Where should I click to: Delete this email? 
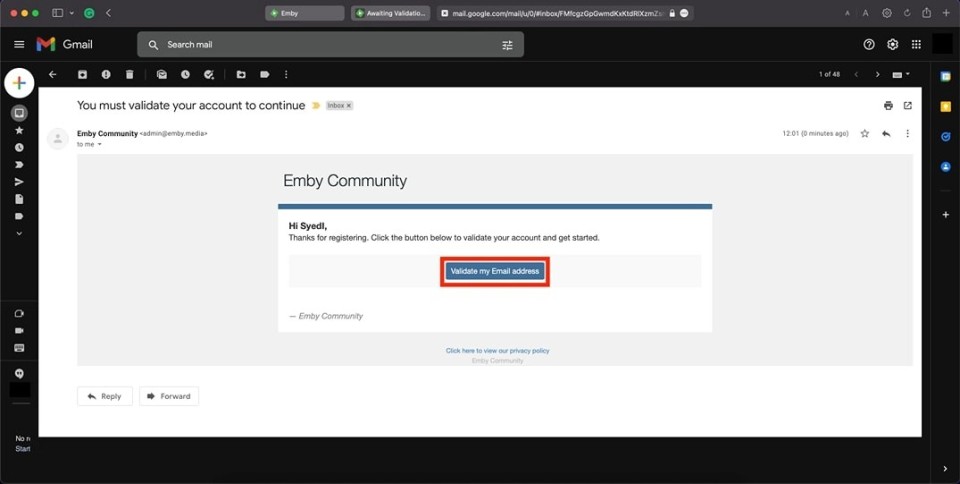(x=129, y=74)
